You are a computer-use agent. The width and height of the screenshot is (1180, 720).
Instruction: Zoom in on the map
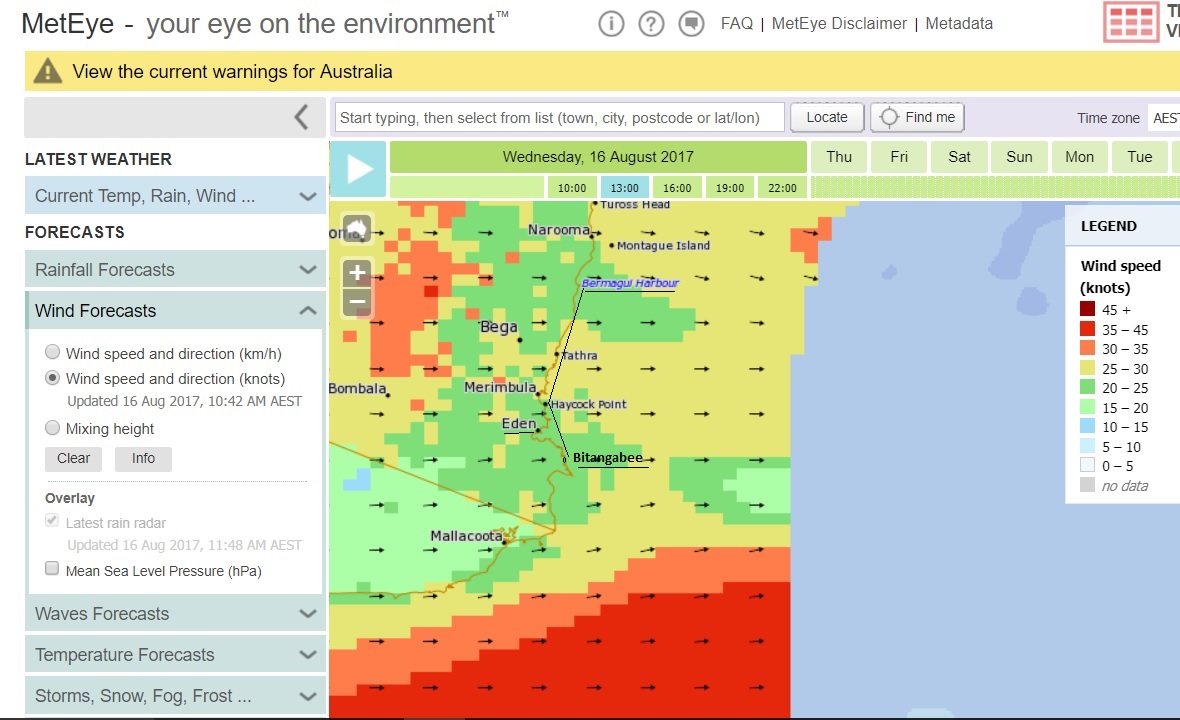357,272
